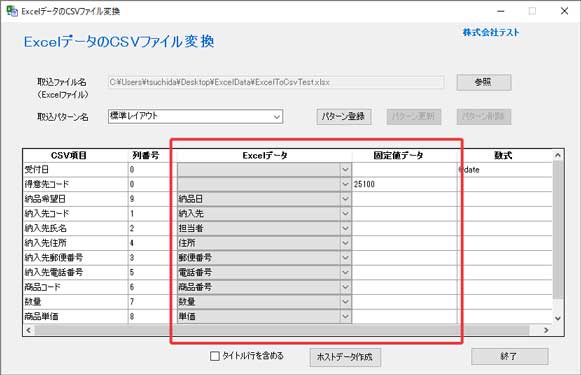Select the 商品単価 CSV item cell
581x375 pixels.
[76, 316]
